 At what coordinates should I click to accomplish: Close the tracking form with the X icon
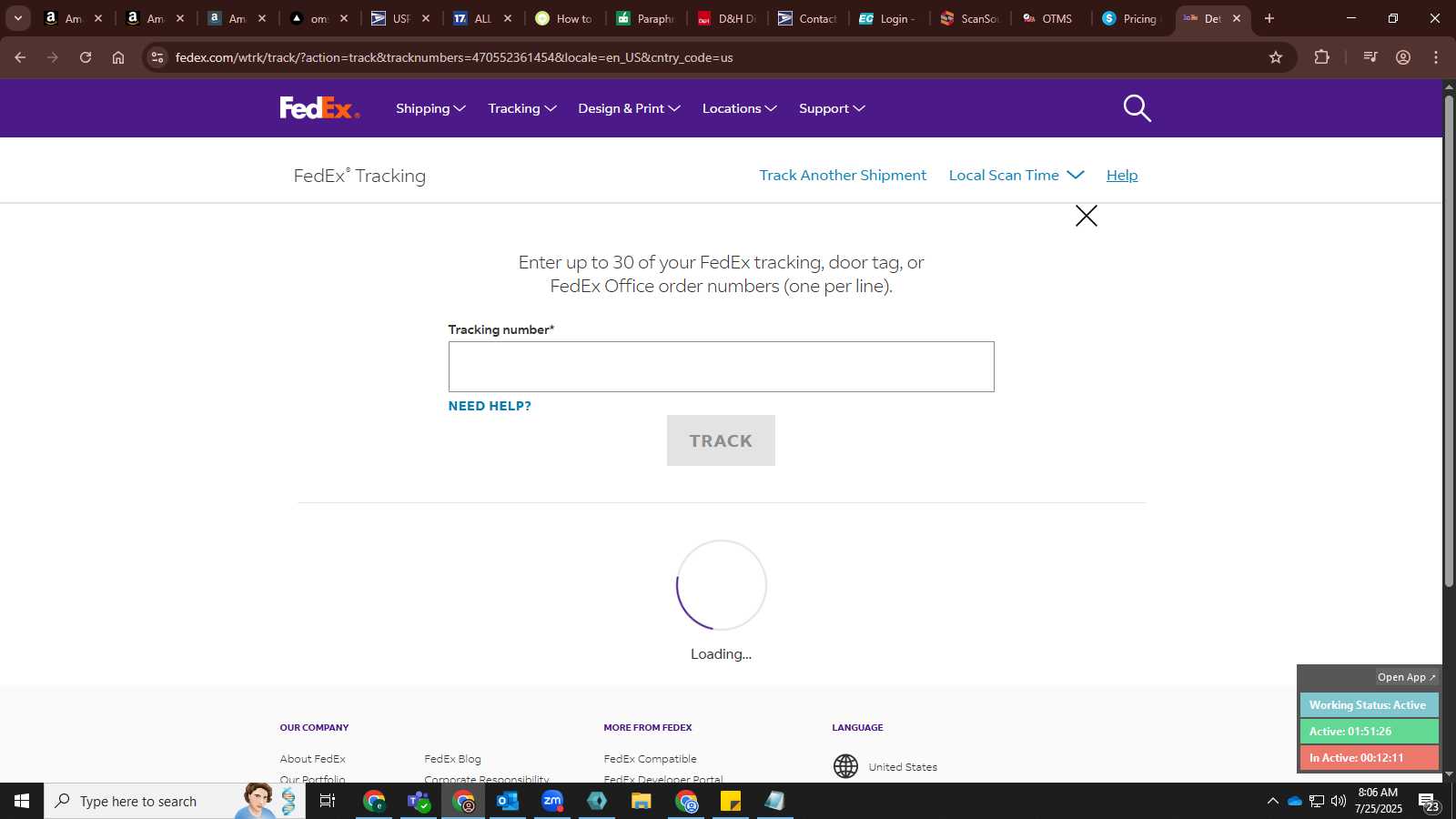pyautogui.click(x=1086, y=216)
